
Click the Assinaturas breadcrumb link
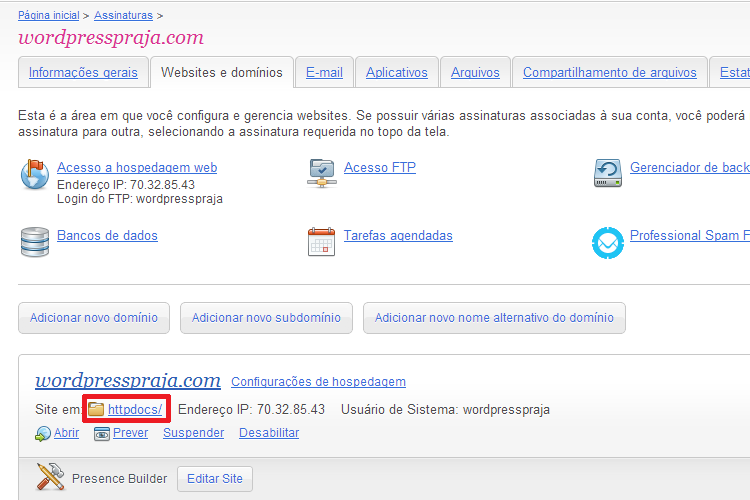point(123,15)
